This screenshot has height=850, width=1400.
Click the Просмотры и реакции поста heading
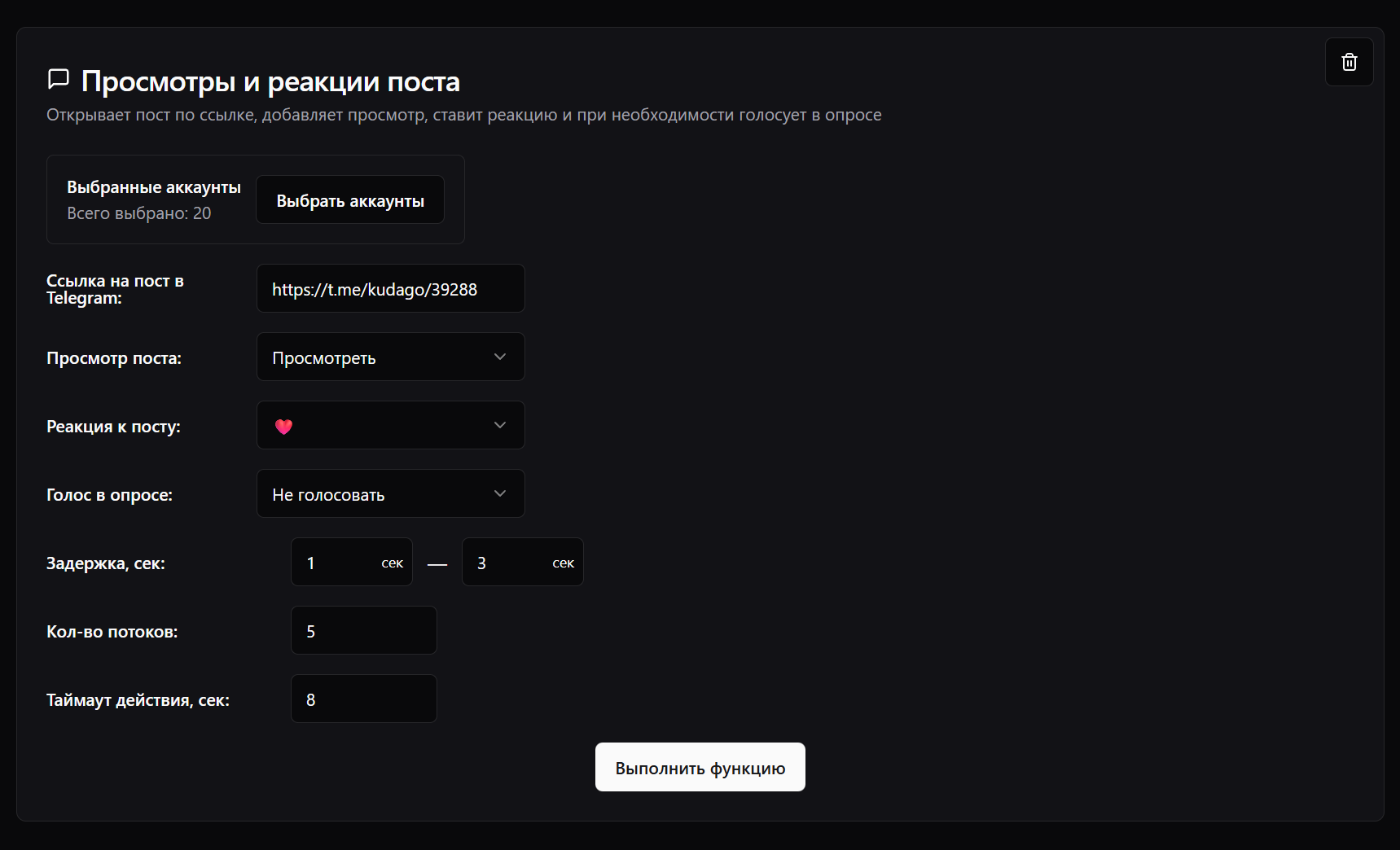point(270,81)
